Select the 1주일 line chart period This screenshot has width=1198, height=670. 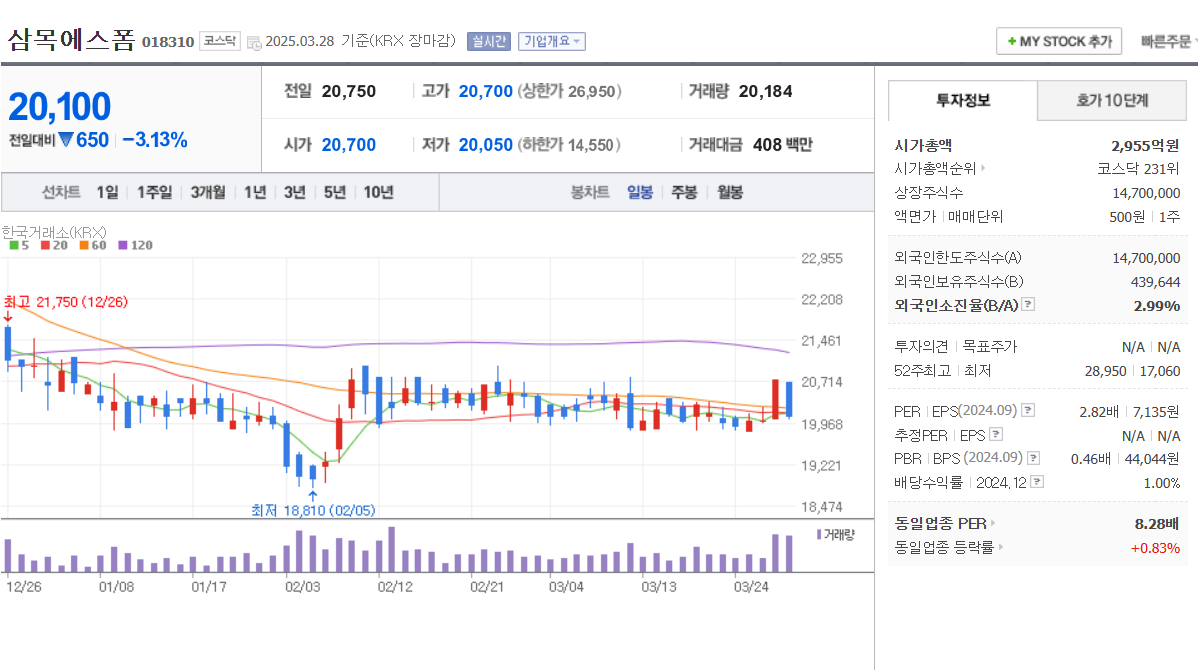[x=154, y=192]
